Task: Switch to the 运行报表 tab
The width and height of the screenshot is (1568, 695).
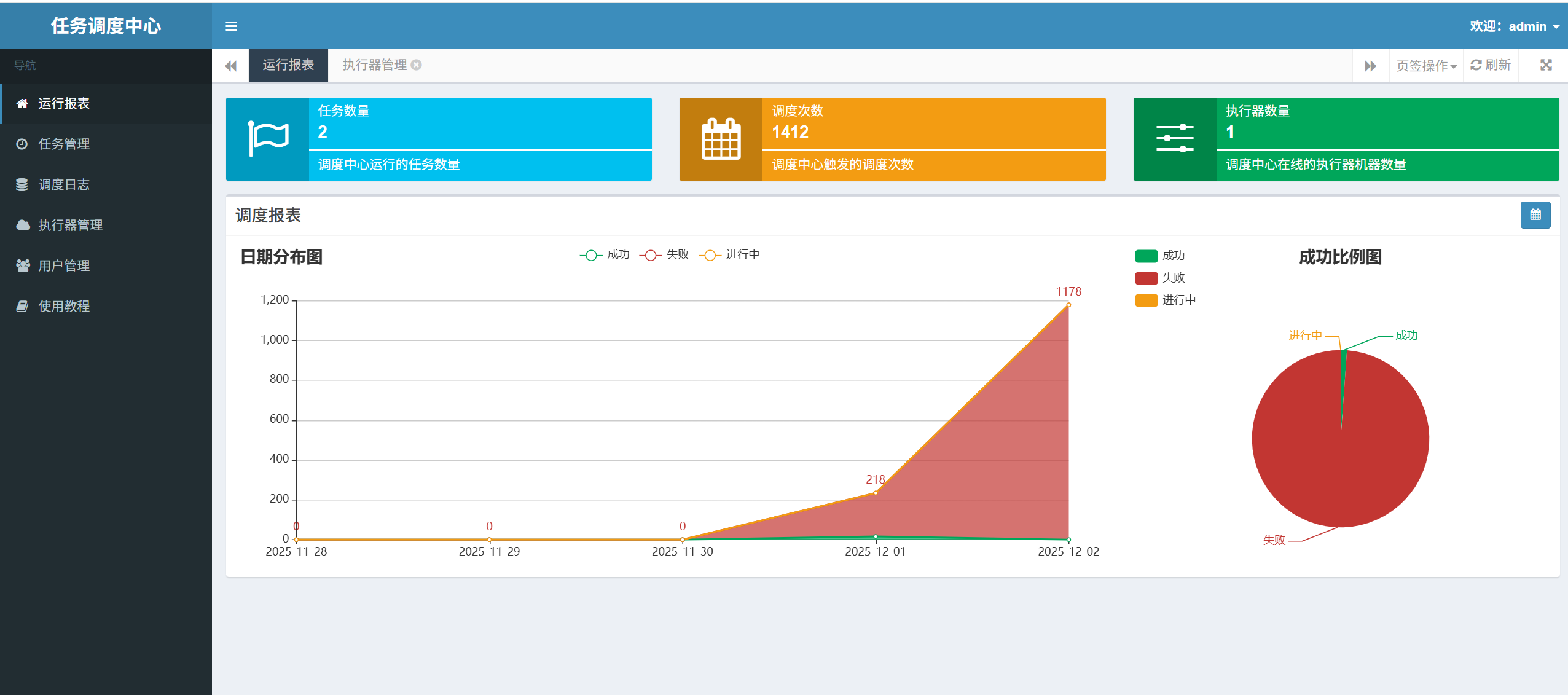Action: (288, 65)
